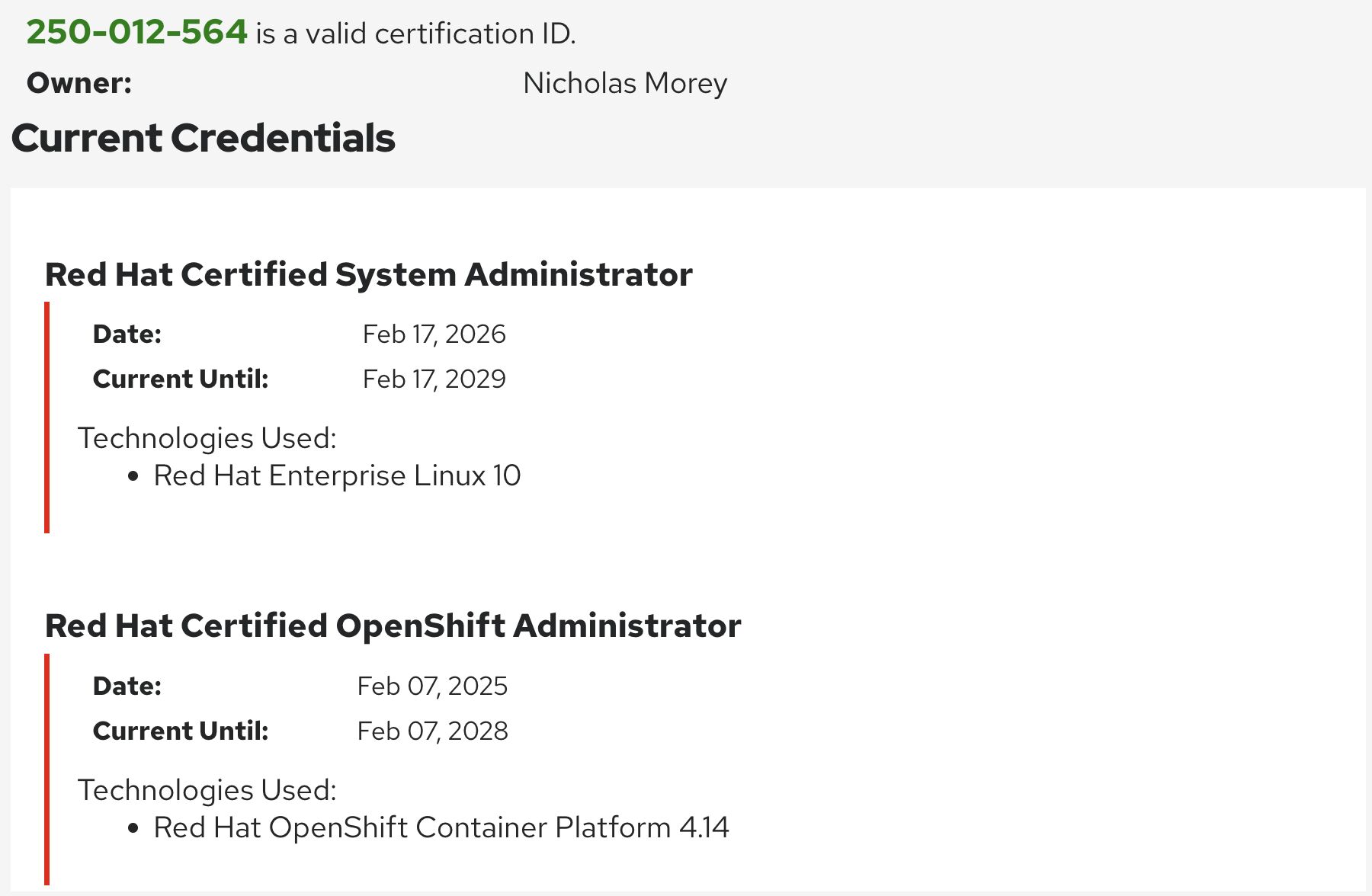1372x896 pixels.
Task: Select the expiry date Feb 07, 2028
Action: point(432,731)
